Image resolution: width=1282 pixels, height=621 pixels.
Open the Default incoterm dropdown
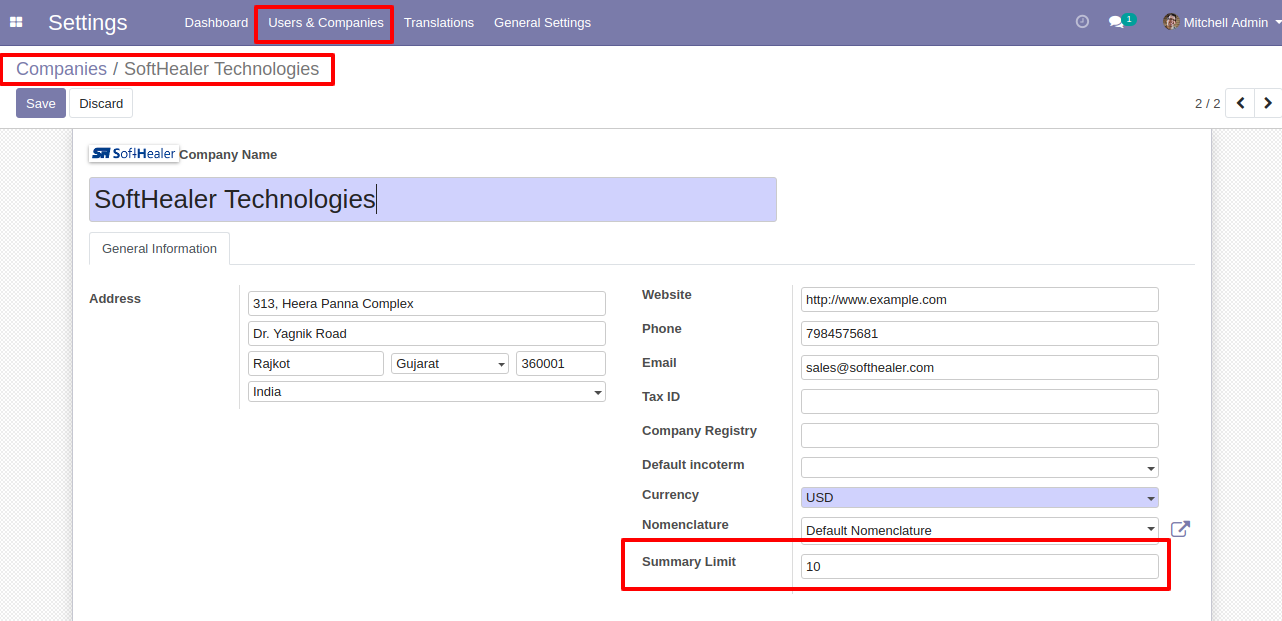[980, 467]
